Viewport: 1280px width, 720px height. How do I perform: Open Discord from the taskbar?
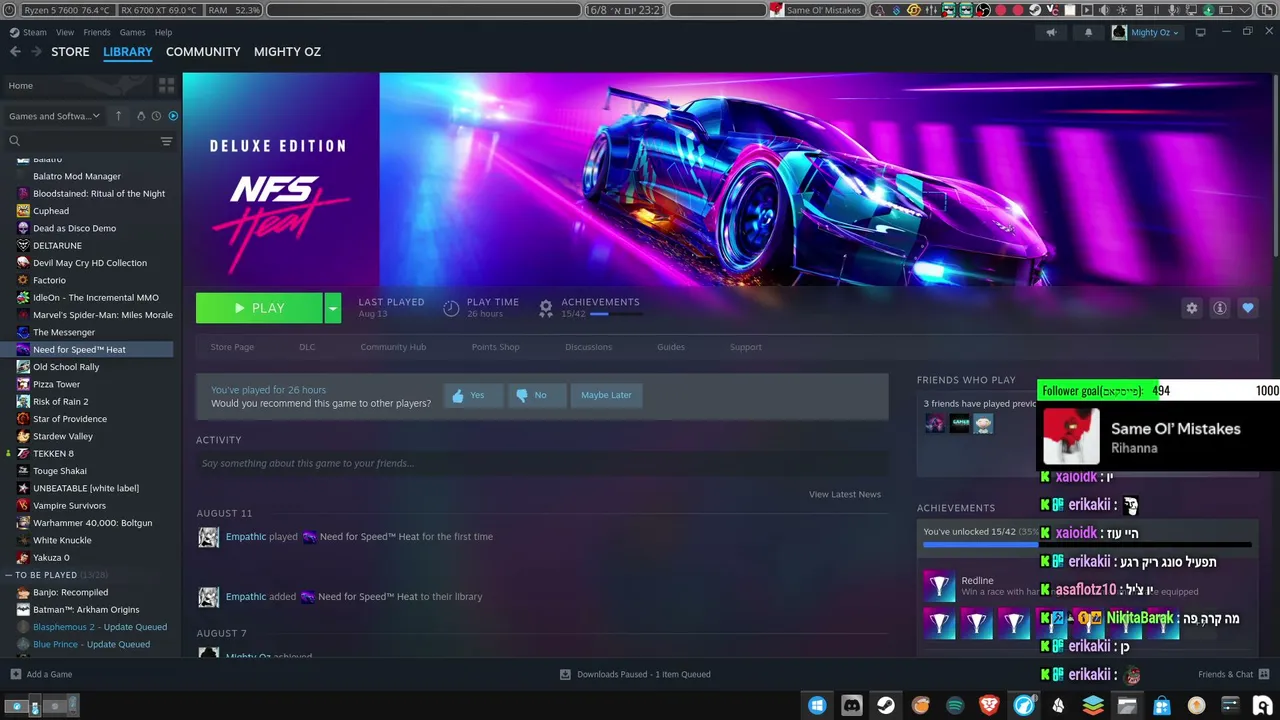tap(852, 706)
